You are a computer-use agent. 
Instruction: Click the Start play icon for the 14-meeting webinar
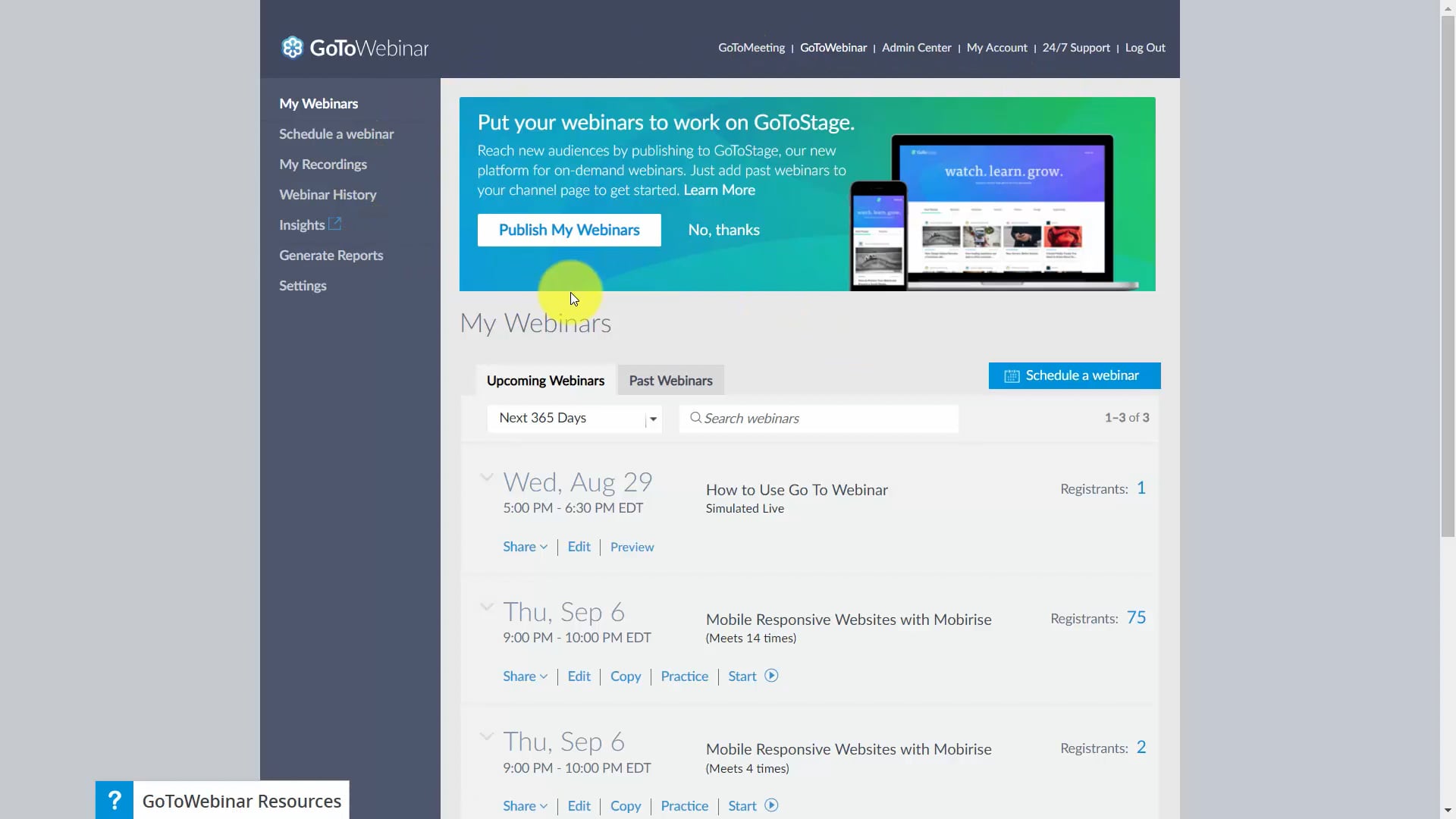pyautogui.click(x=771, y=675)
